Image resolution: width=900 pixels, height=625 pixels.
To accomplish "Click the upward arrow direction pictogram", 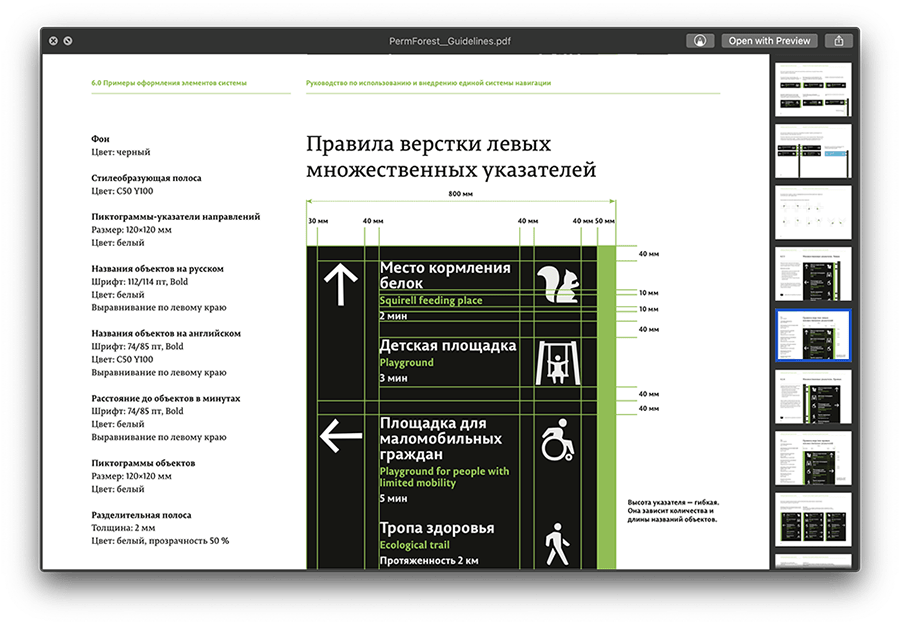I will point(340,283).
